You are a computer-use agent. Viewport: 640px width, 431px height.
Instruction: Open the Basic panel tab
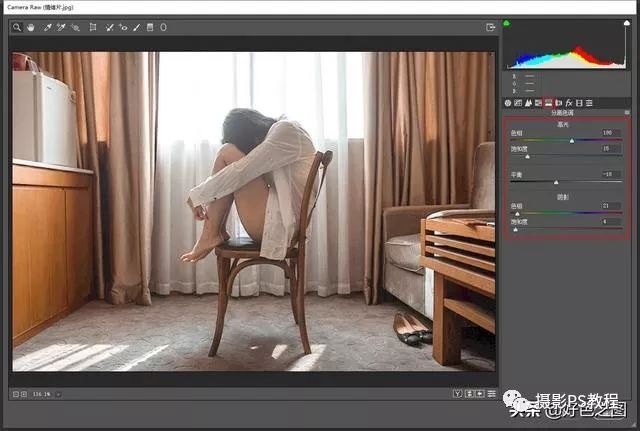(508, 103)
